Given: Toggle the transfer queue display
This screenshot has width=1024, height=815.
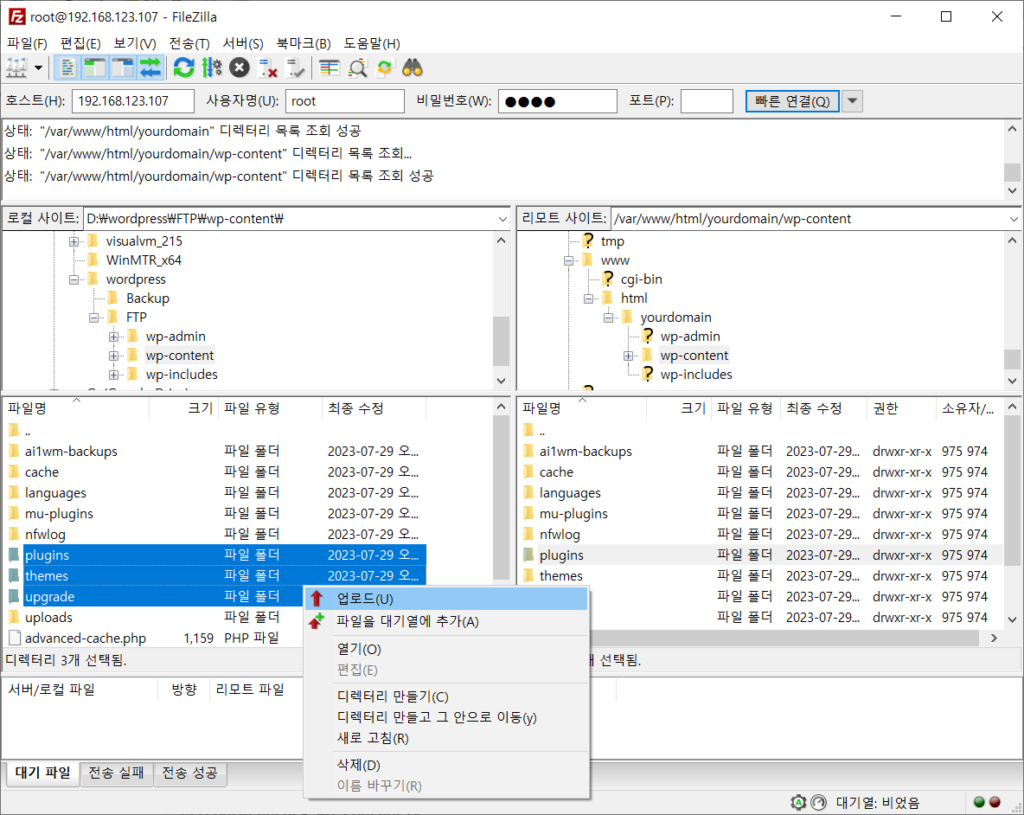Looking at the screenshot, I should point(150,68).
